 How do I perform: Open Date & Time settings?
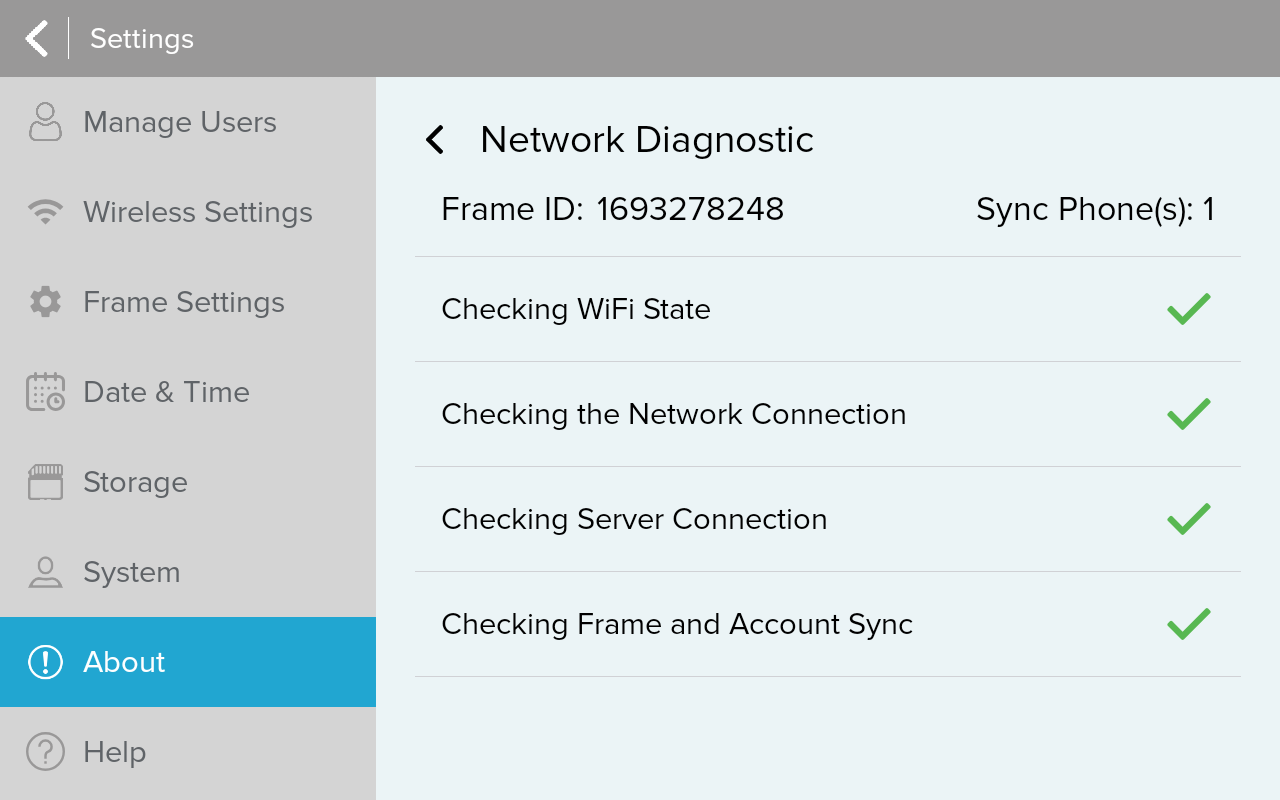point(166,392)
